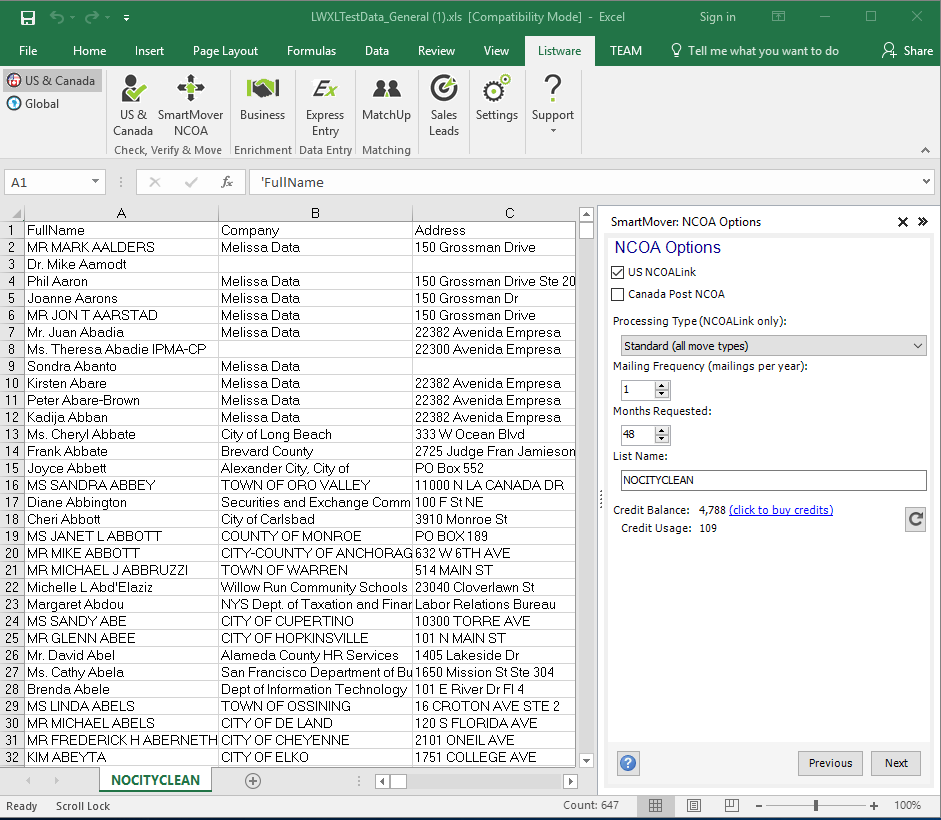Open the Page Layout tab
The height and width of the screenshot is (820, 941).
pos(225,51)
